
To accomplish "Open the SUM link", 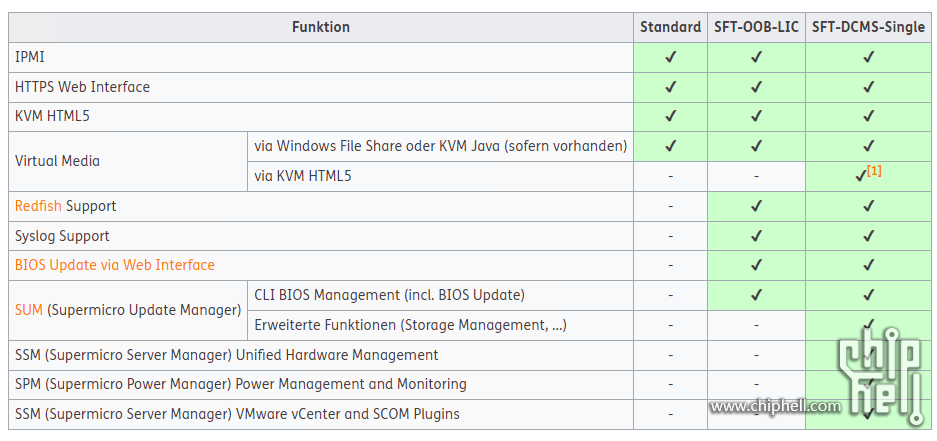I will [29, 310].
